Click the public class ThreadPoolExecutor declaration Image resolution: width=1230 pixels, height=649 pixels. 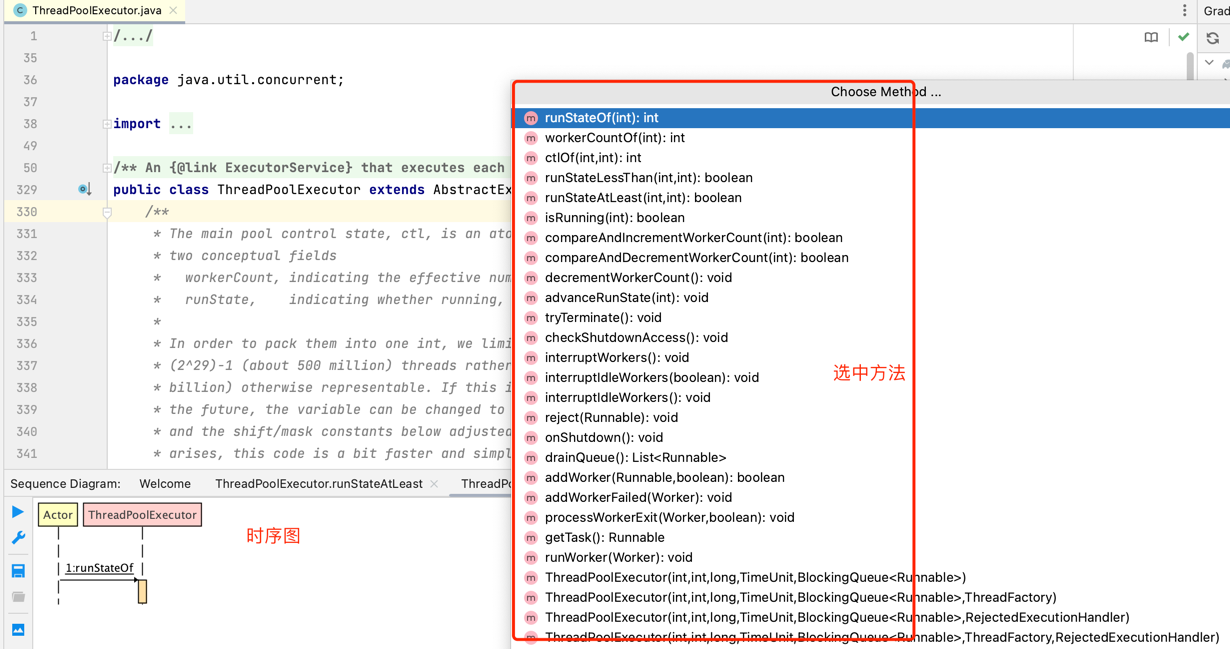(x=312, y=190)
